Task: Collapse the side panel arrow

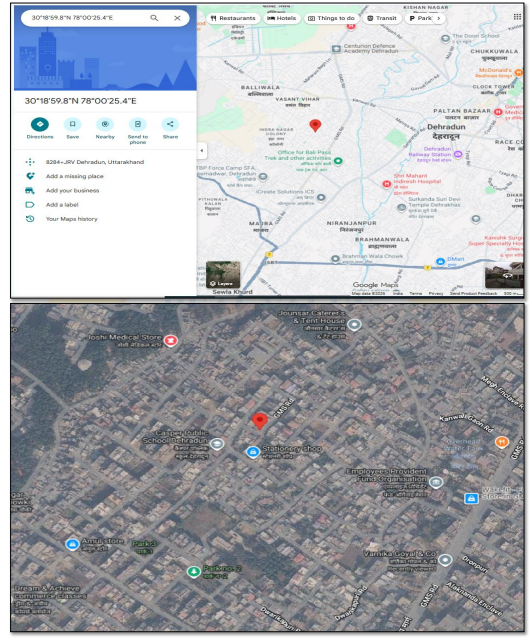Action: coord(202,150)
